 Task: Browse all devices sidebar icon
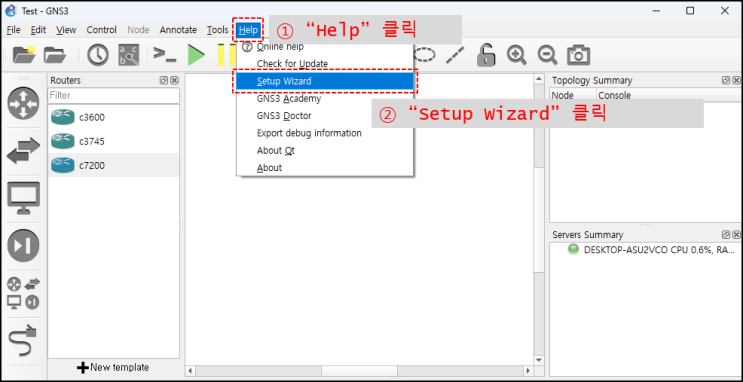tap(23, 293)
